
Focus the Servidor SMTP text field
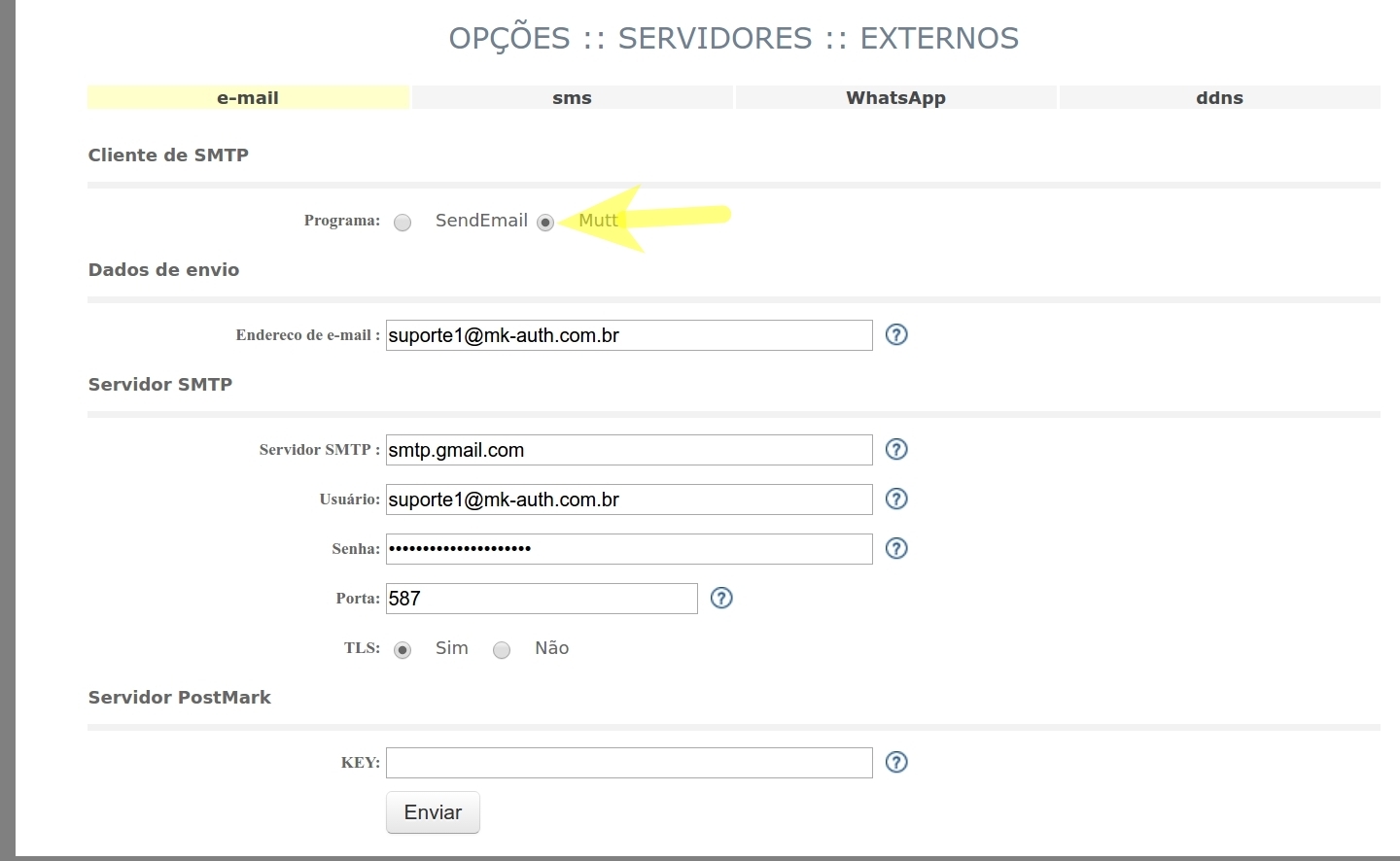pyautogui.click(x=628, y=450)
